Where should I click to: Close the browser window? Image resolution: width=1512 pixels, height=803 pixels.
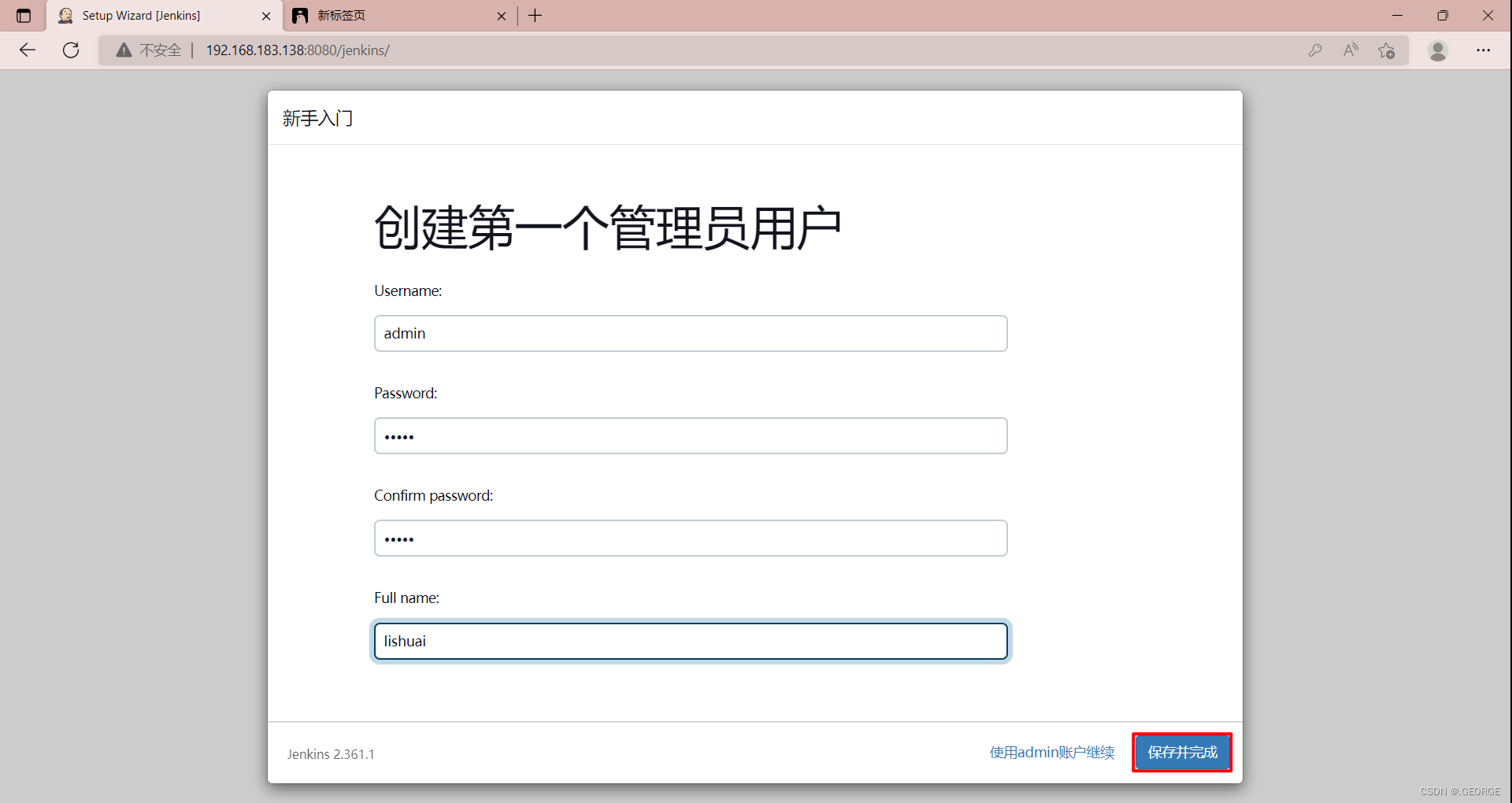click(1488, 16)
